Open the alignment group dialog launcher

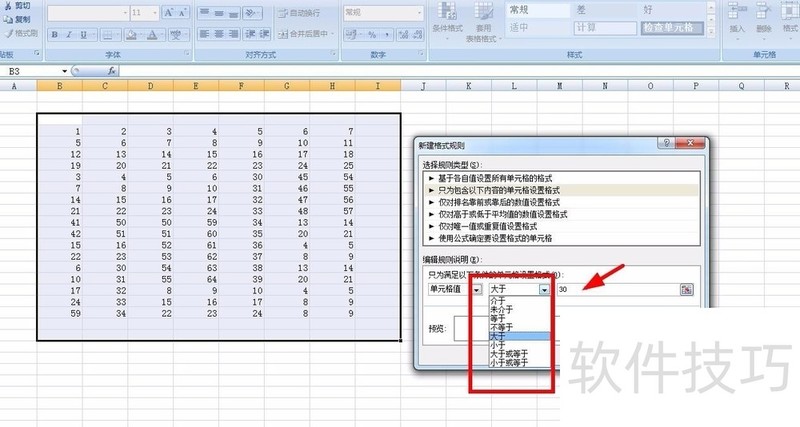(333, 53)
